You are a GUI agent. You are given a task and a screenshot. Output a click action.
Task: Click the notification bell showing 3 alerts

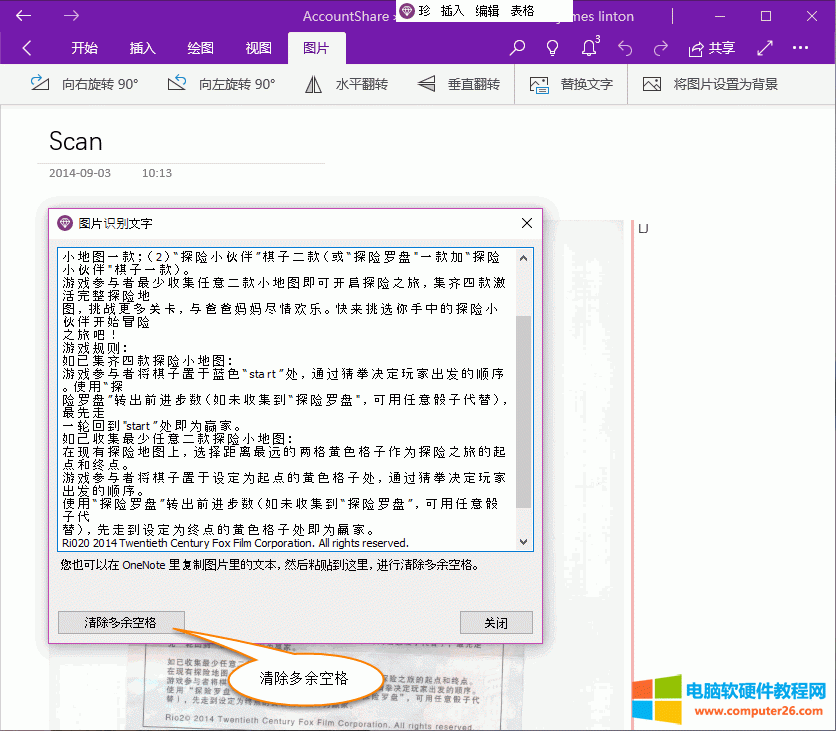pyautogui.click(x=589, y=47)
